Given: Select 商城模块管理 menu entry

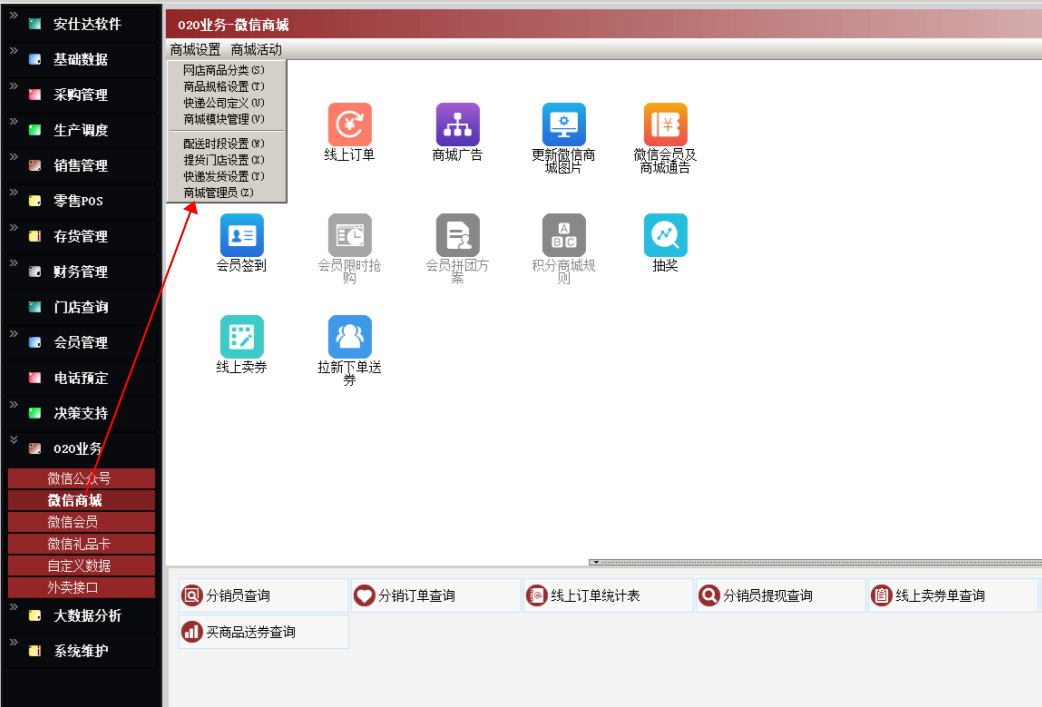Looking at the screenshot, I should (x=225, y=120).
